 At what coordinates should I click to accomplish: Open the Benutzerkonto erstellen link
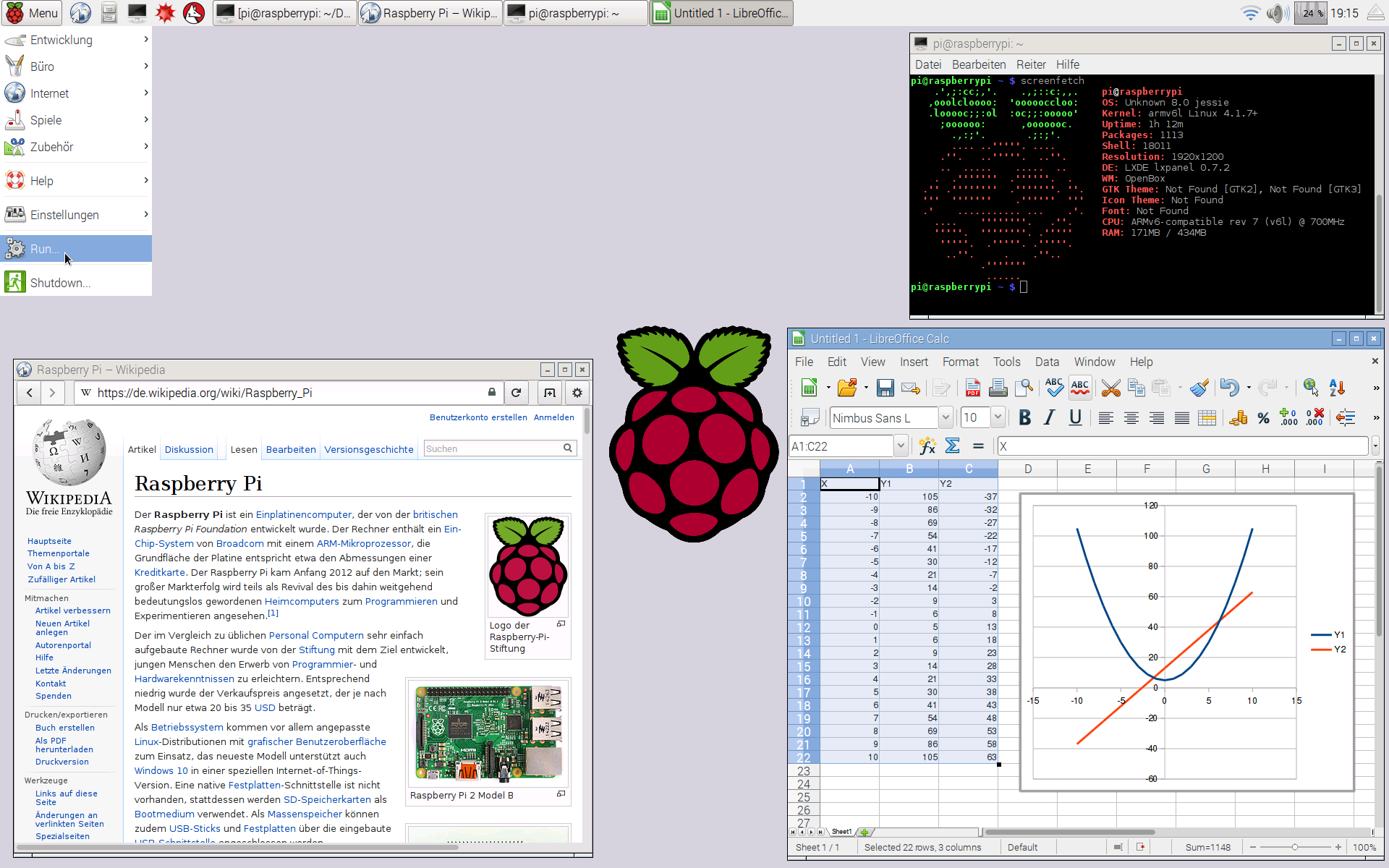[478, 417]
